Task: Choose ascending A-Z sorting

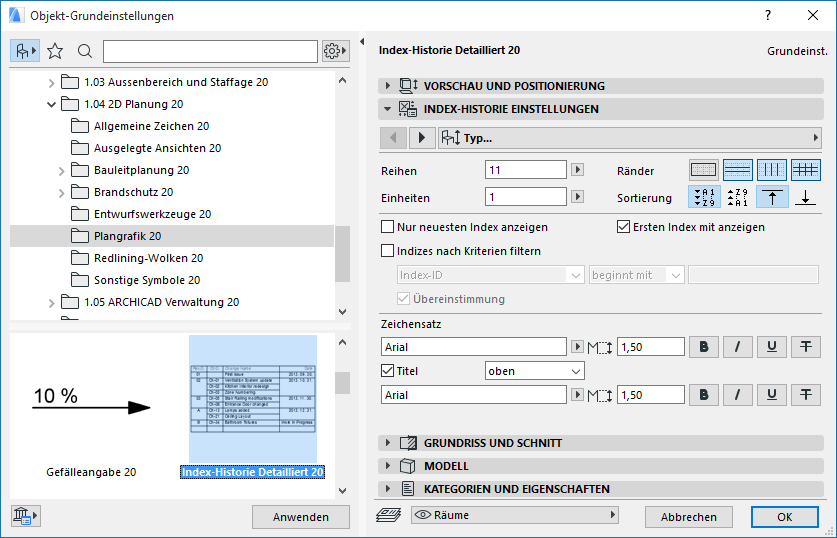Action: [x=705, y=197]
